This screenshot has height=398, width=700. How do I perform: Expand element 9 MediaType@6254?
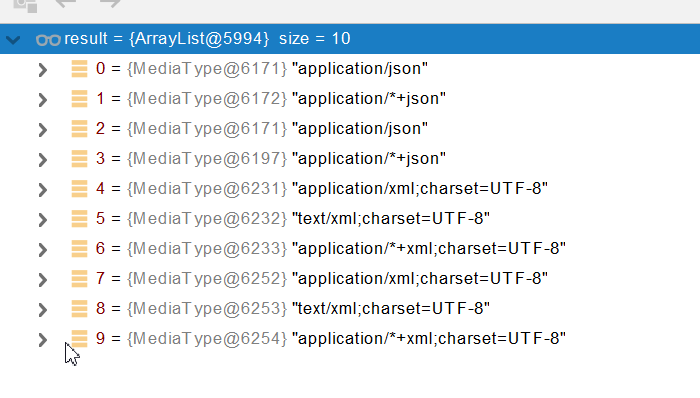(42, 340)
